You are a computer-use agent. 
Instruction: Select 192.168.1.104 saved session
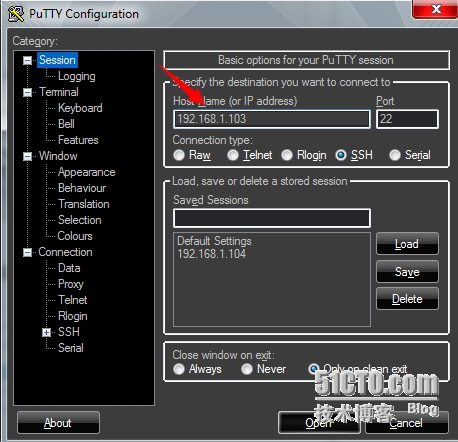212,254
